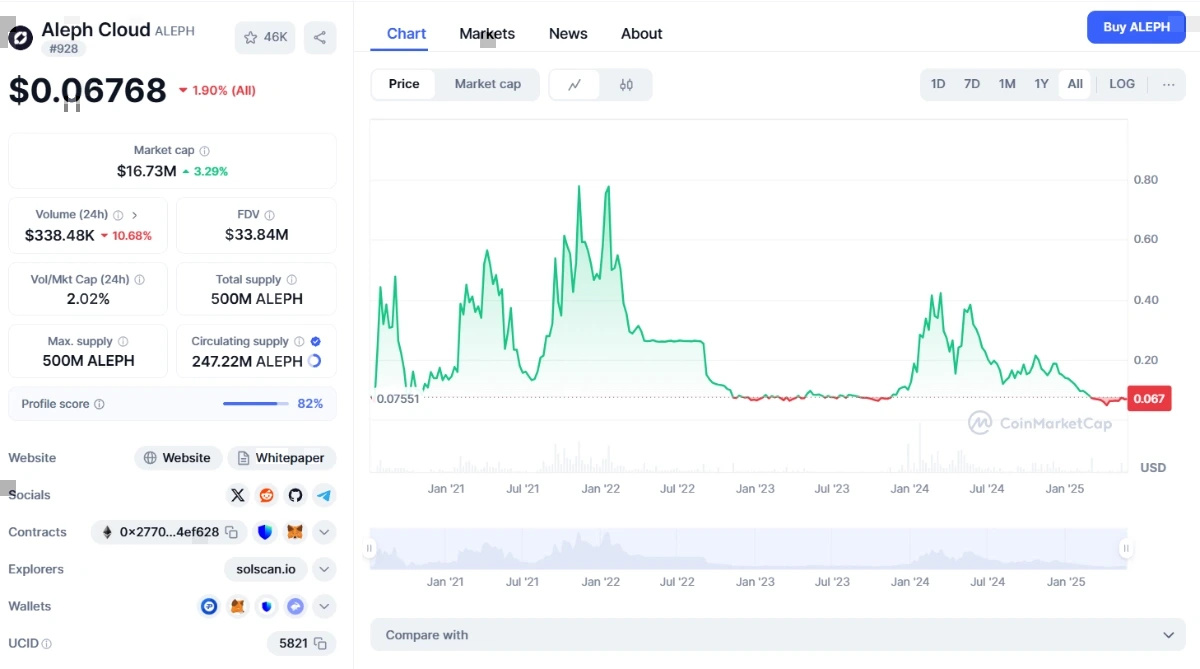This screenshot has height=669, width=1200.
Task: Click the info icon next to Total supply
Action: pos(292,280)
